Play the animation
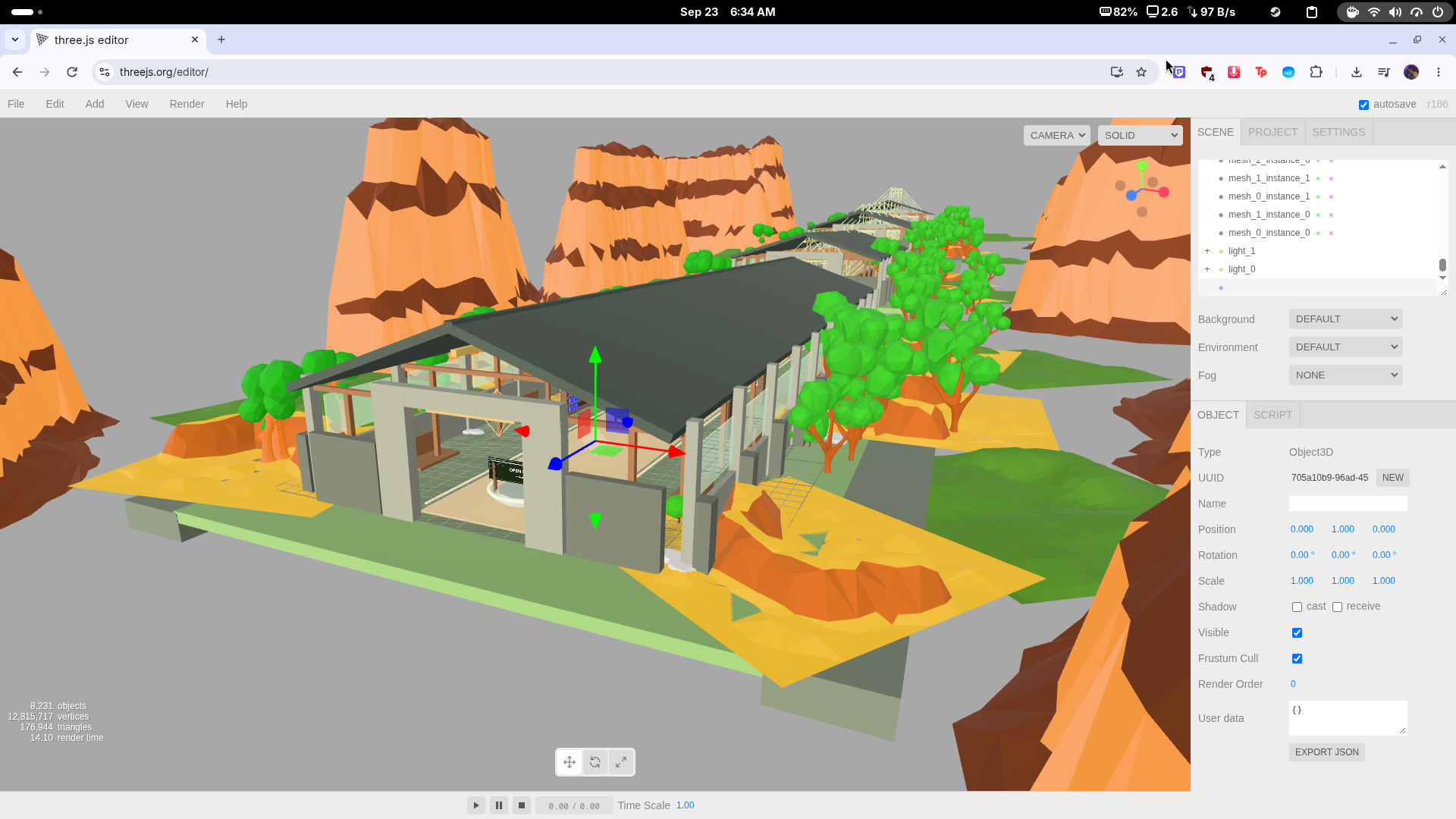This screenshot has width=1456, height=819. point(476,805)
